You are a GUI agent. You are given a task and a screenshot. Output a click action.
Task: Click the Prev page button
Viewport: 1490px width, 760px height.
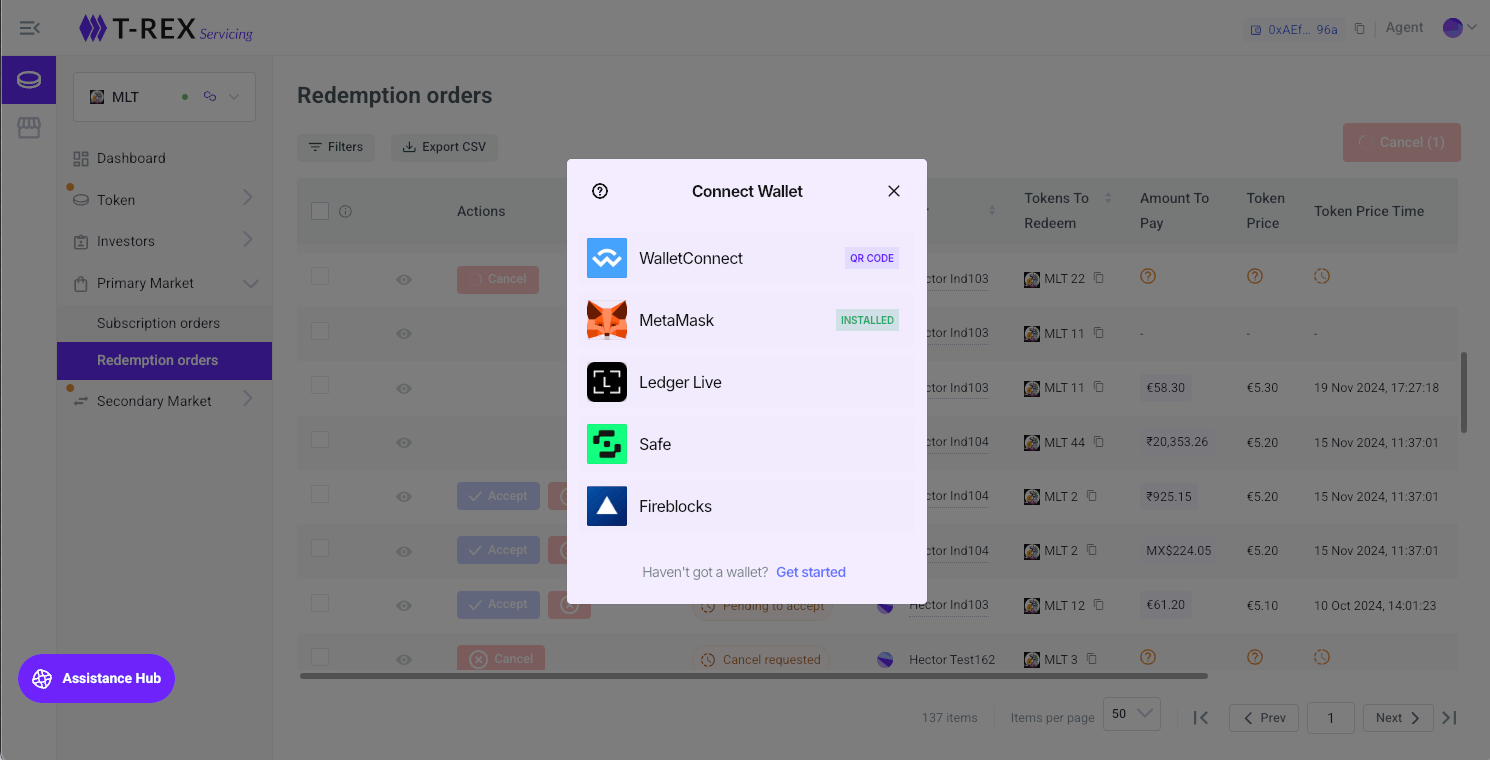1264,718
